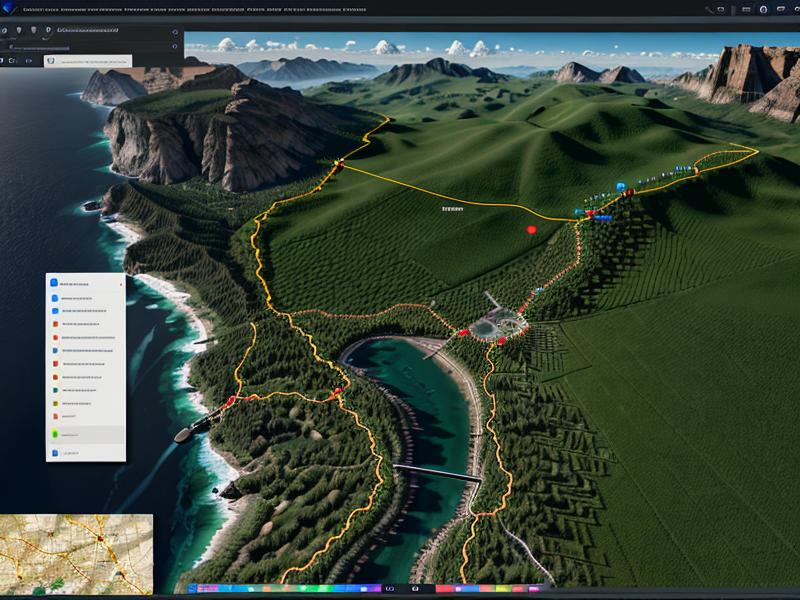Select the red waypoint at the cliffside trail junction

tap(338, 162)
